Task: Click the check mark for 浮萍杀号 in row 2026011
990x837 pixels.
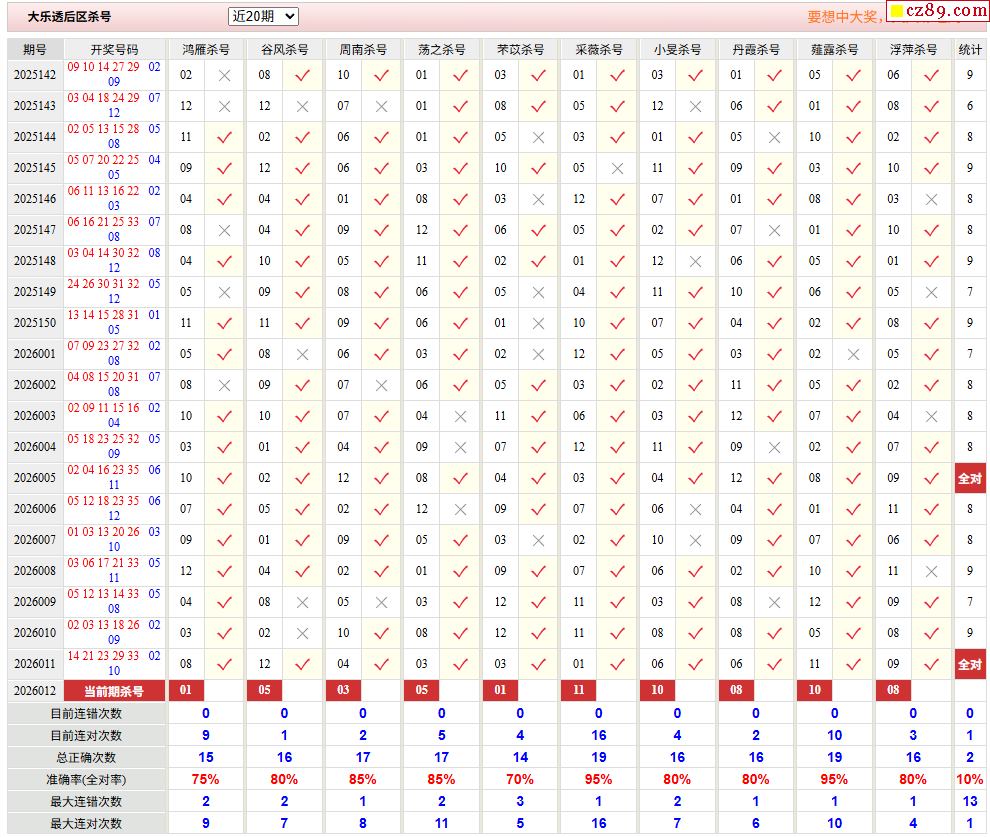Action: (931, 664)
